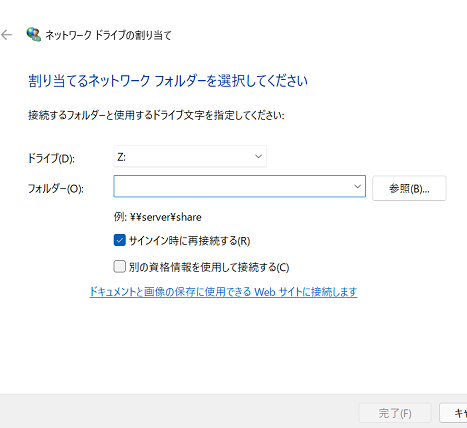Click the chevron arrow in the folder combo box

357,186
